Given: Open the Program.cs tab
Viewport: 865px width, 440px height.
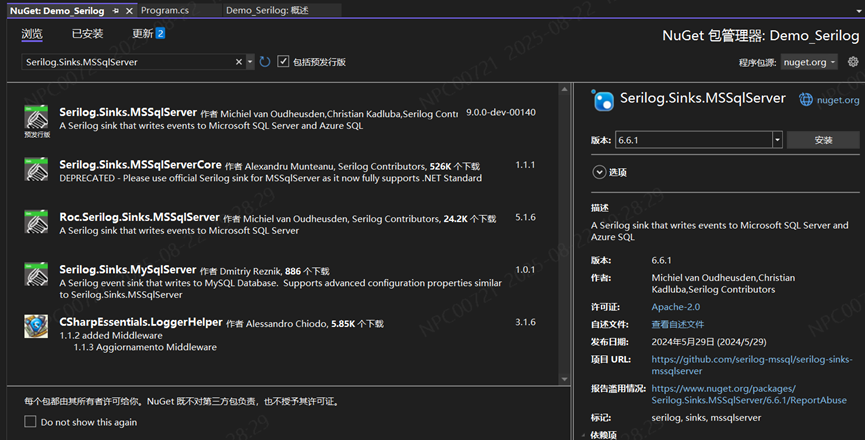Looking at the screenshot, I should 165,10.
